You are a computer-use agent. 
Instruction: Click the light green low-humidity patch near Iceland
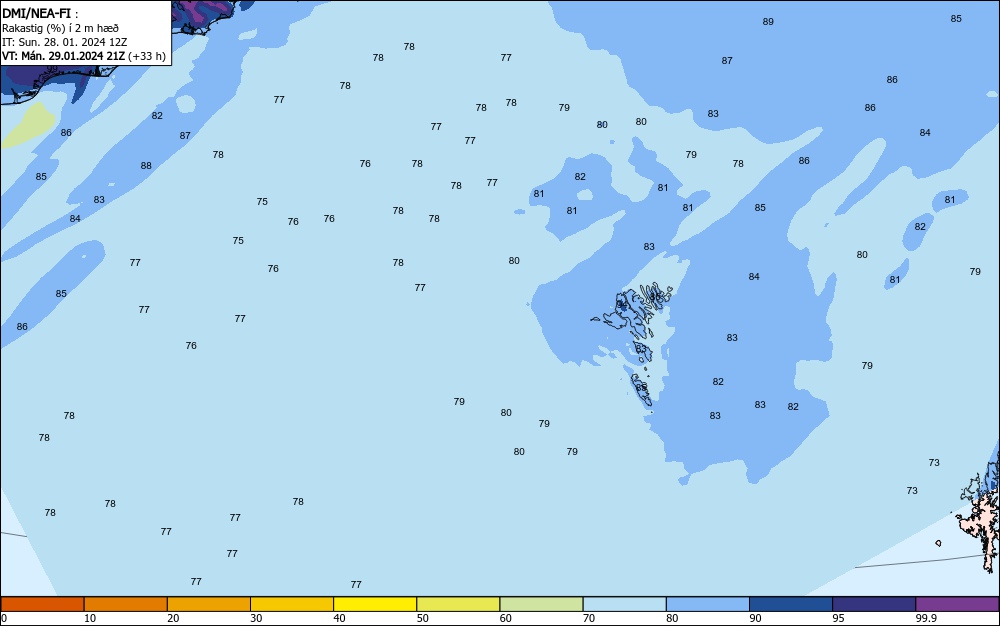click(29, 125)
